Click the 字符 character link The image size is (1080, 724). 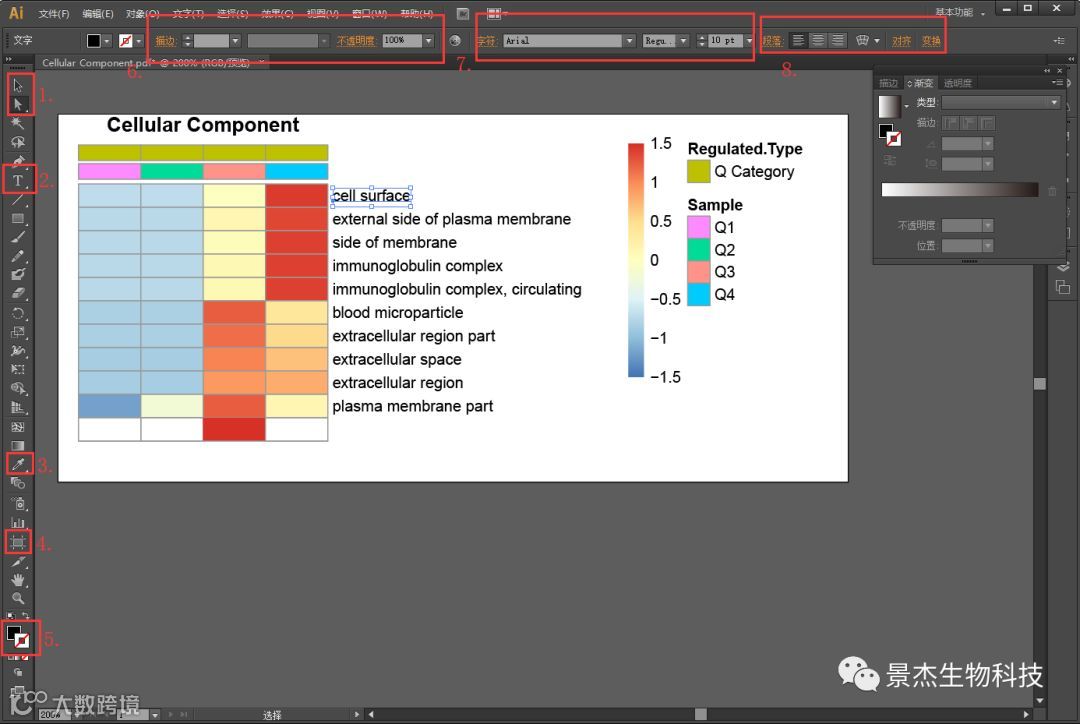click(x=486, y=41)
